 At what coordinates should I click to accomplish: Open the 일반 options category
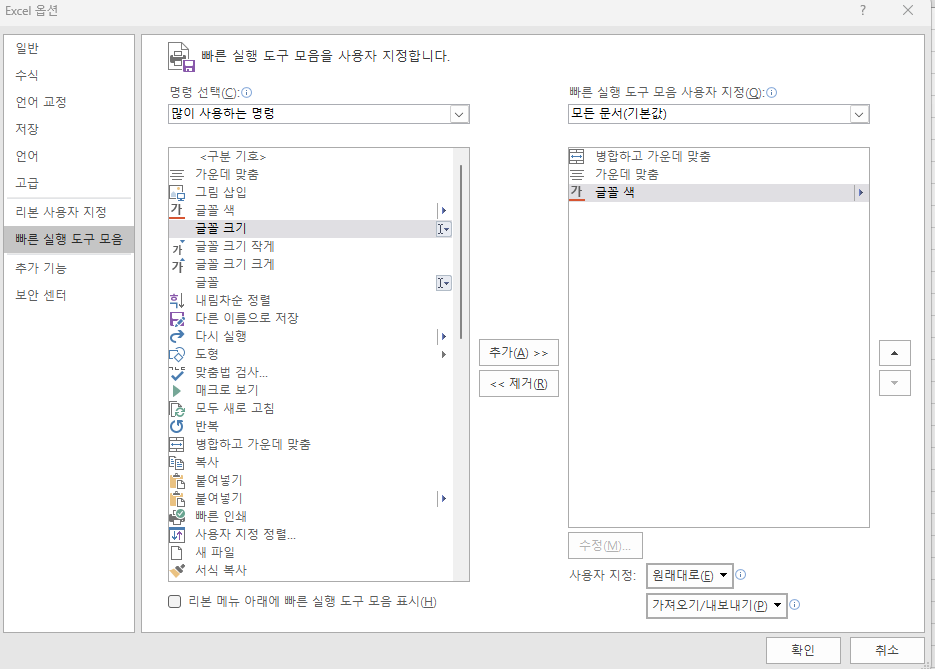27,48
